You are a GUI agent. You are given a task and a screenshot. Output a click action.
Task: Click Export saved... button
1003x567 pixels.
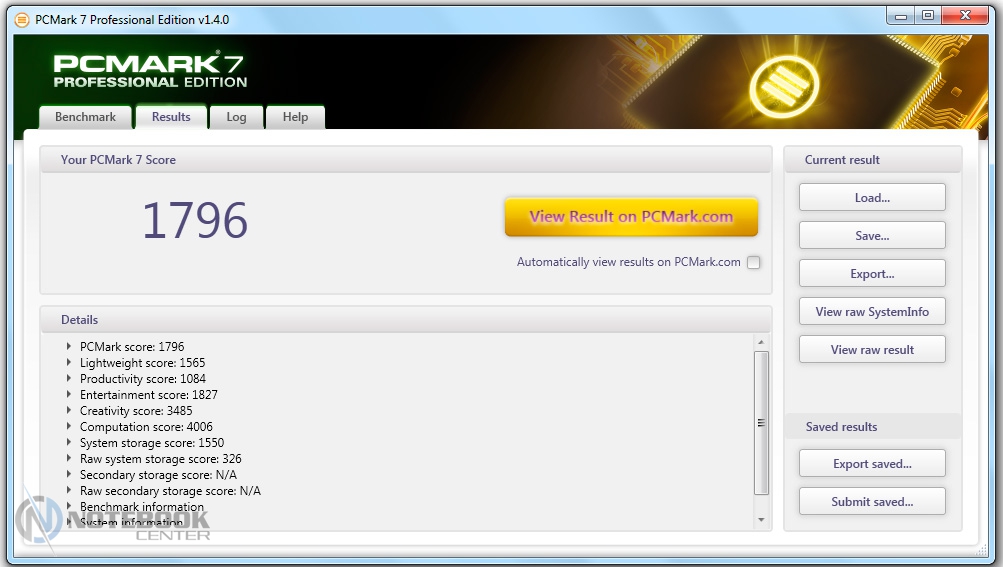[871, 464]
